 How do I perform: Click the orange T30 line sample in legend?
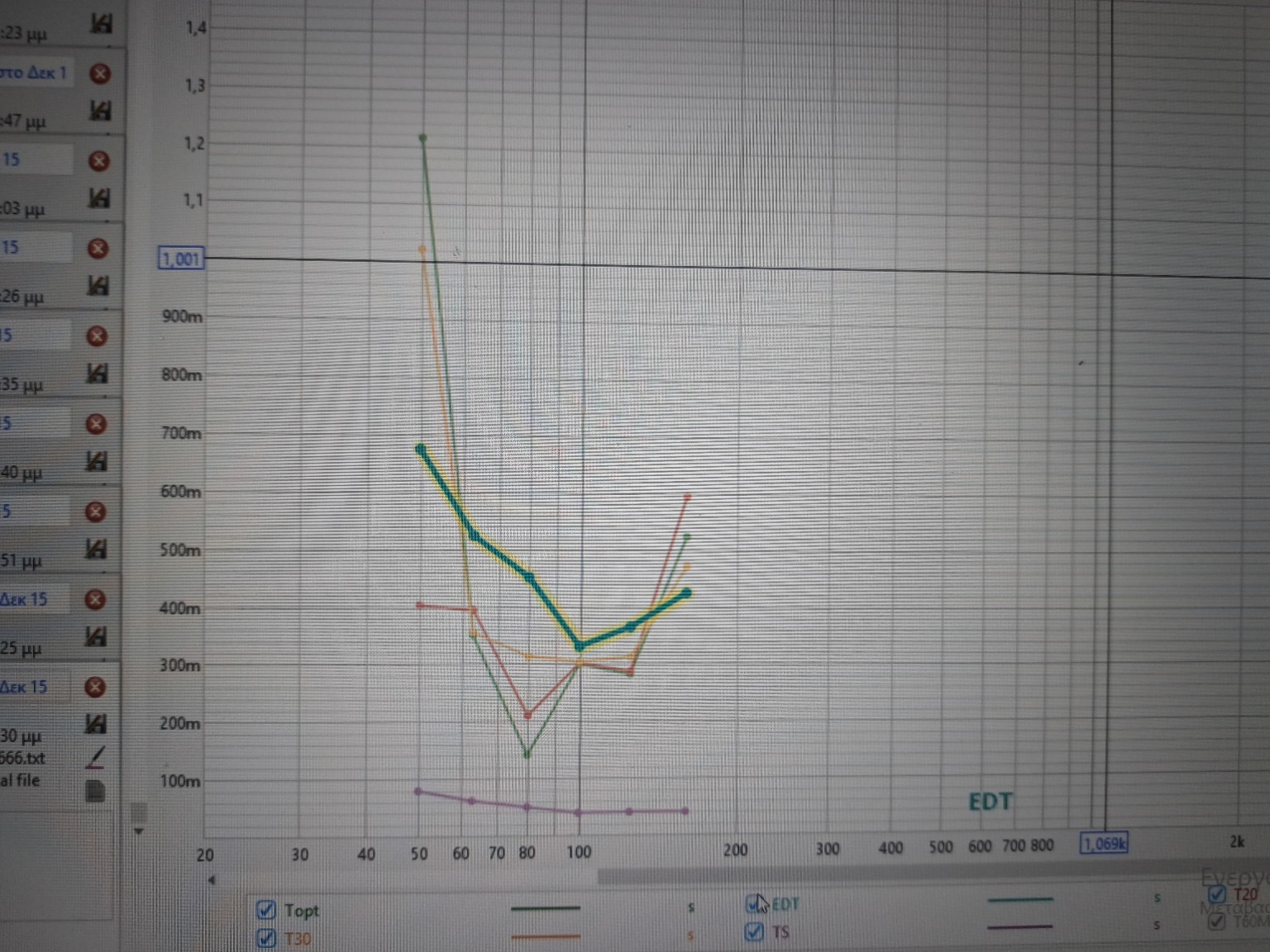tap(545, 936)
